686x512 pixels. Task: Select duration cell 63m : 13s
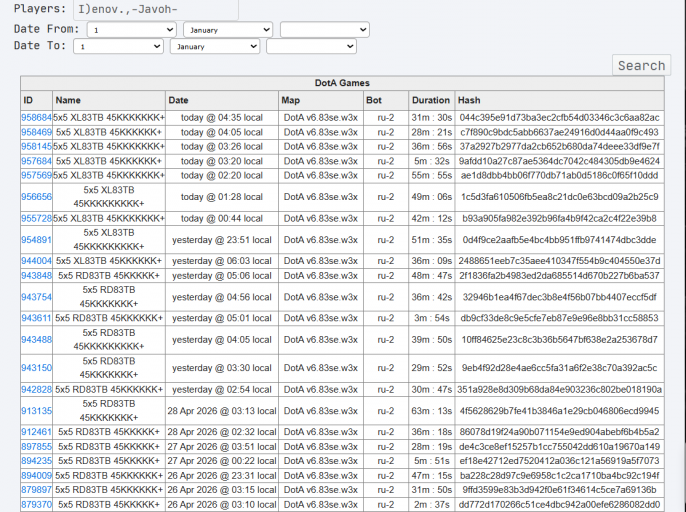pos(431,411)
